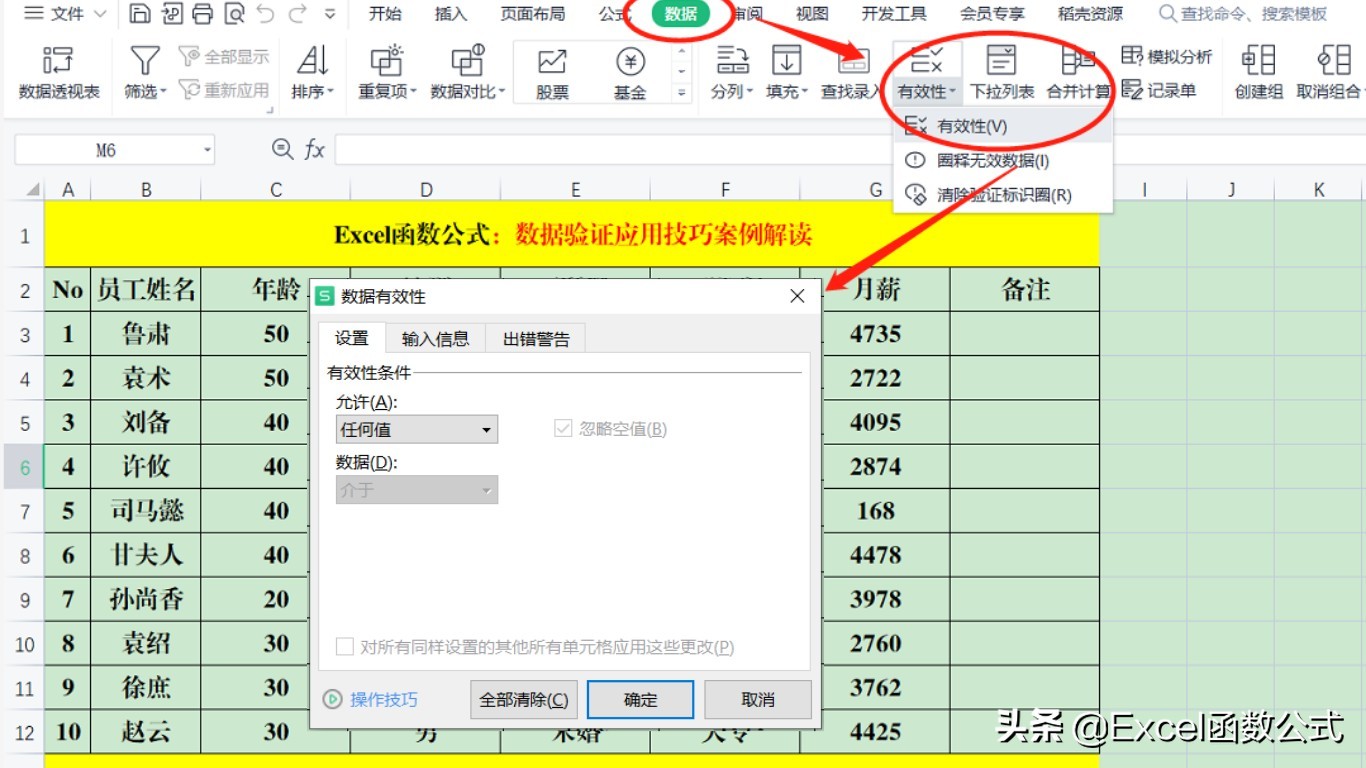The width and height of the screenshot is (1366, 768).
Task: Click the Redo arrow icon
Action: tap(297, 14)
